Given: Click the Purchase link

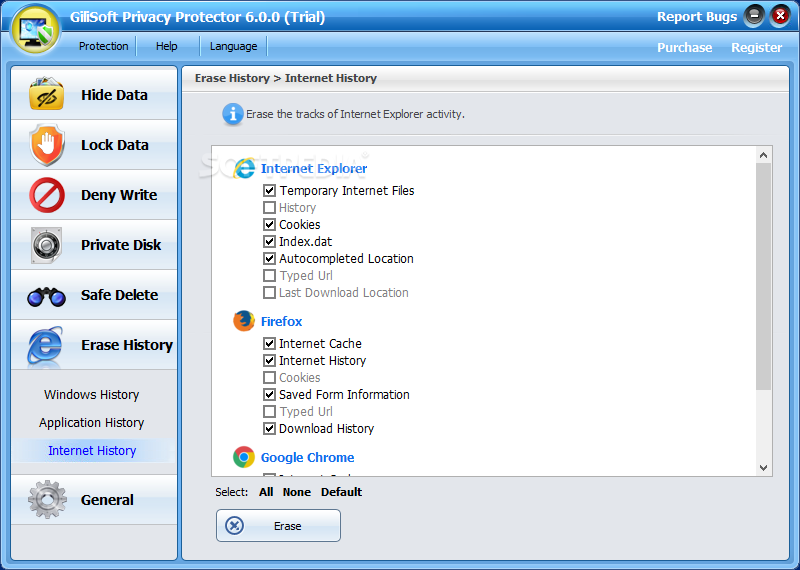Looking at the screenshot, I should pyautogui.click(x=684, y=47).
